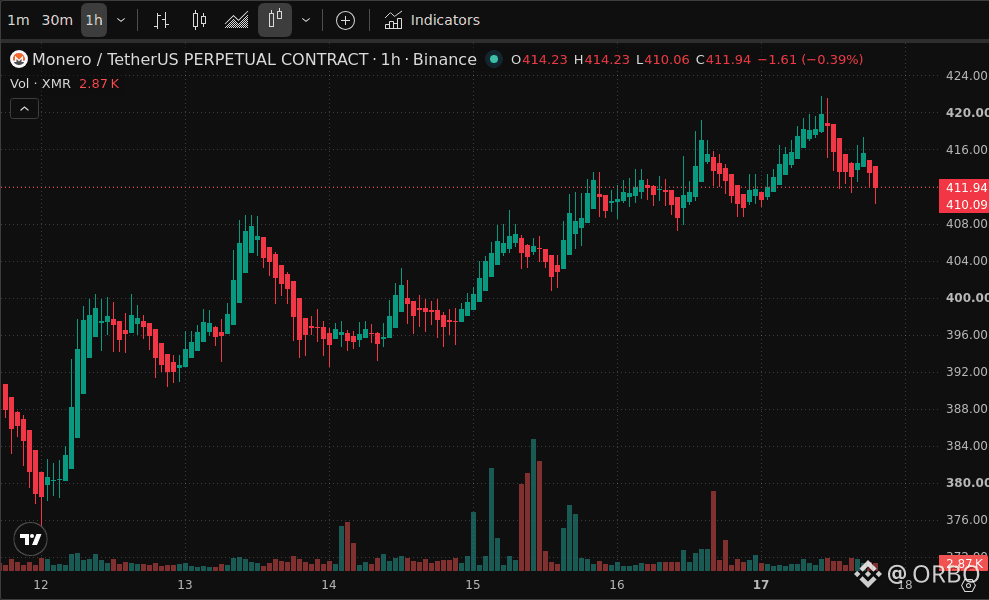Click the high value H414.23
Image resolution: width=989 pixels, height=600 pixels.
coord(602,59)
